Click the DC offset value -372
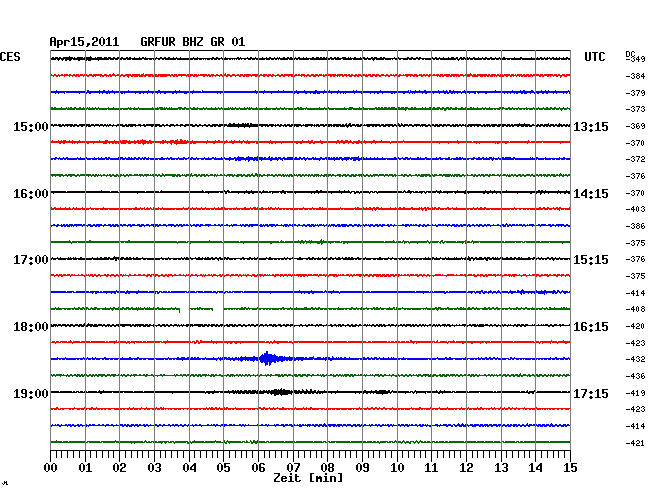The width and height of the screenshot is (650, 494). [635, 159]
